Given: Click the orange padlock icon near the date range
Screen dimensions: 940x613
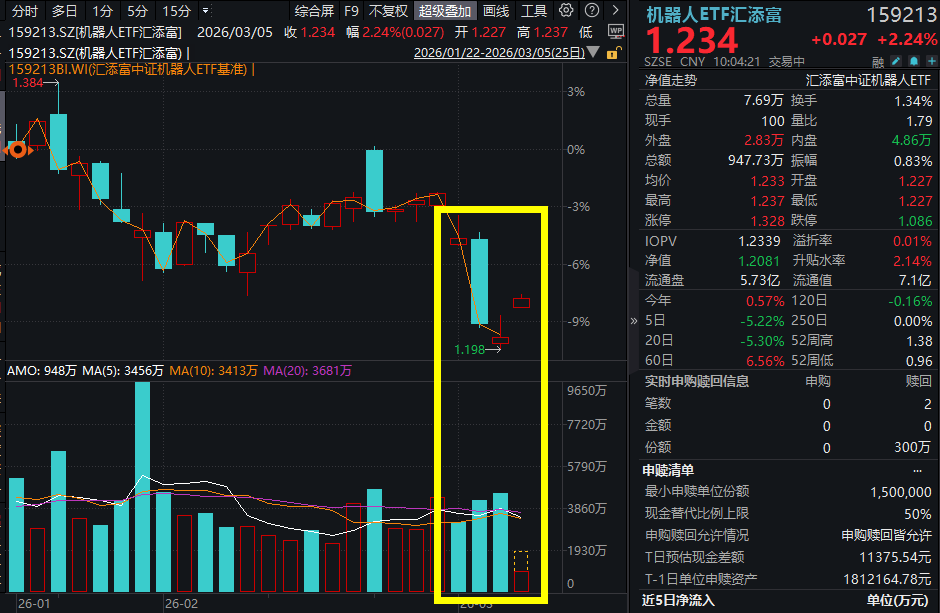Looking at the screenshot, I should (x=612, y=53).
